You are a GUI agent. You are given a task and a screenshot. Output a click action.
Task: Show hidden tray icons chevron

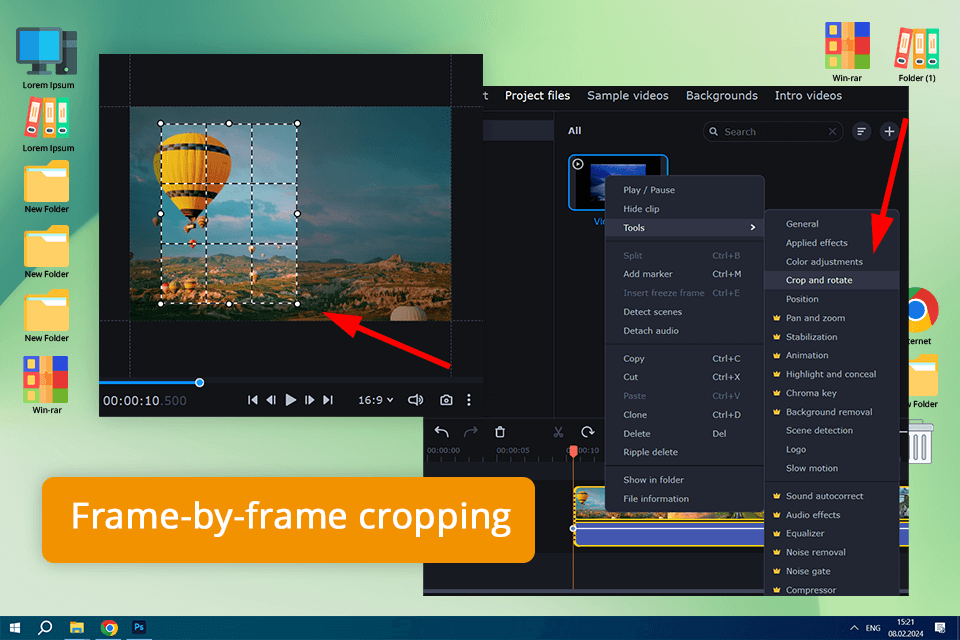854,628
